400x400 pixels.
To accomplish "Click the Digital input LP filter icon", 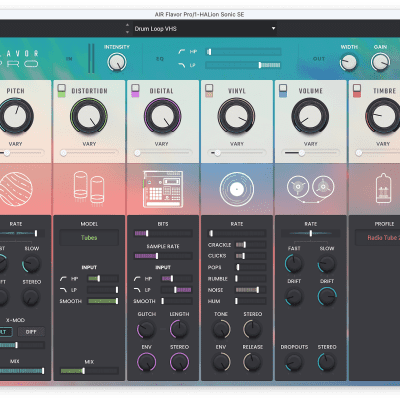I will point(137,290).
